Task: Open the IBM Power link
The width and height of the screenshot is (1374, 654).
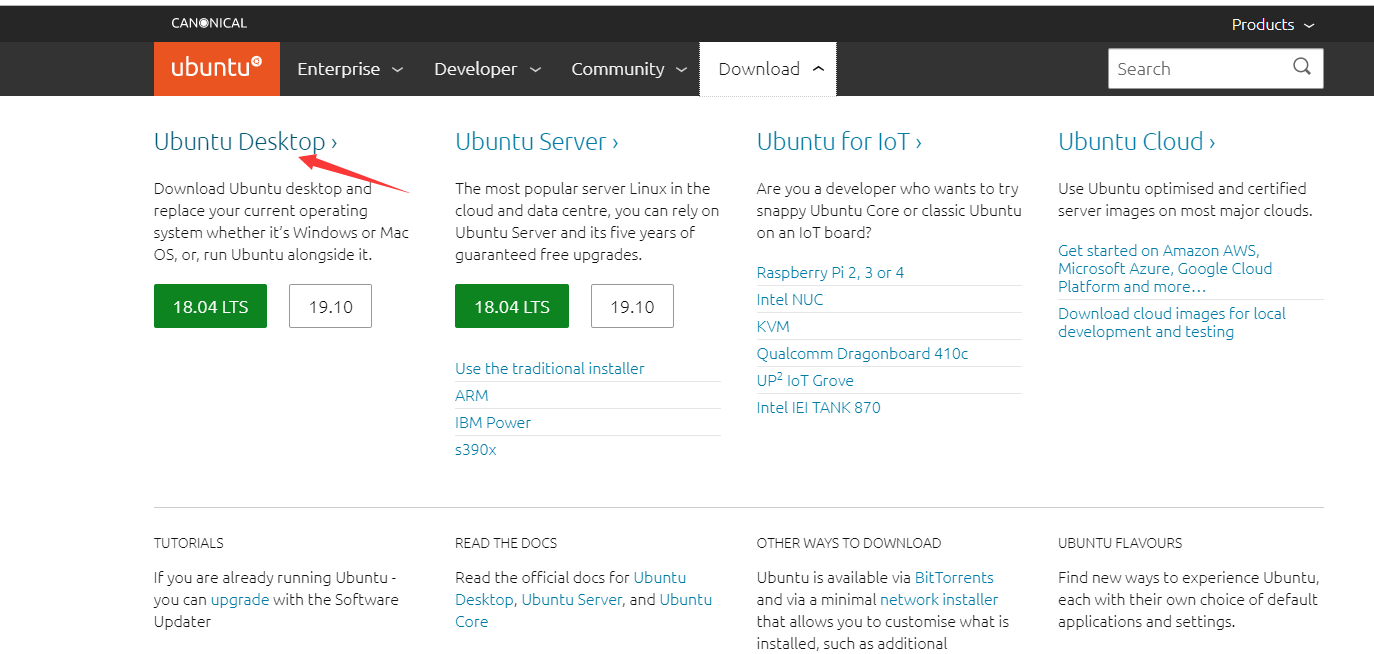Action: tap(493, 422)
